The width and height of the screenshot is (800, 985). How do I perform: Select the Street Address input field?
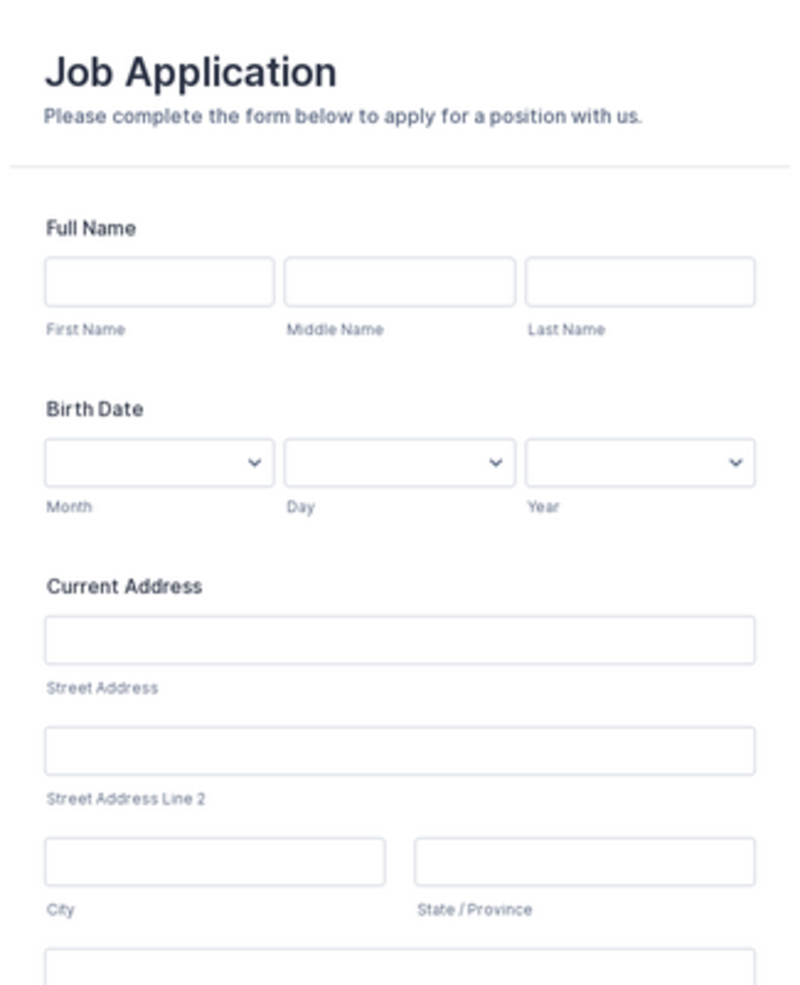(400, 640)
